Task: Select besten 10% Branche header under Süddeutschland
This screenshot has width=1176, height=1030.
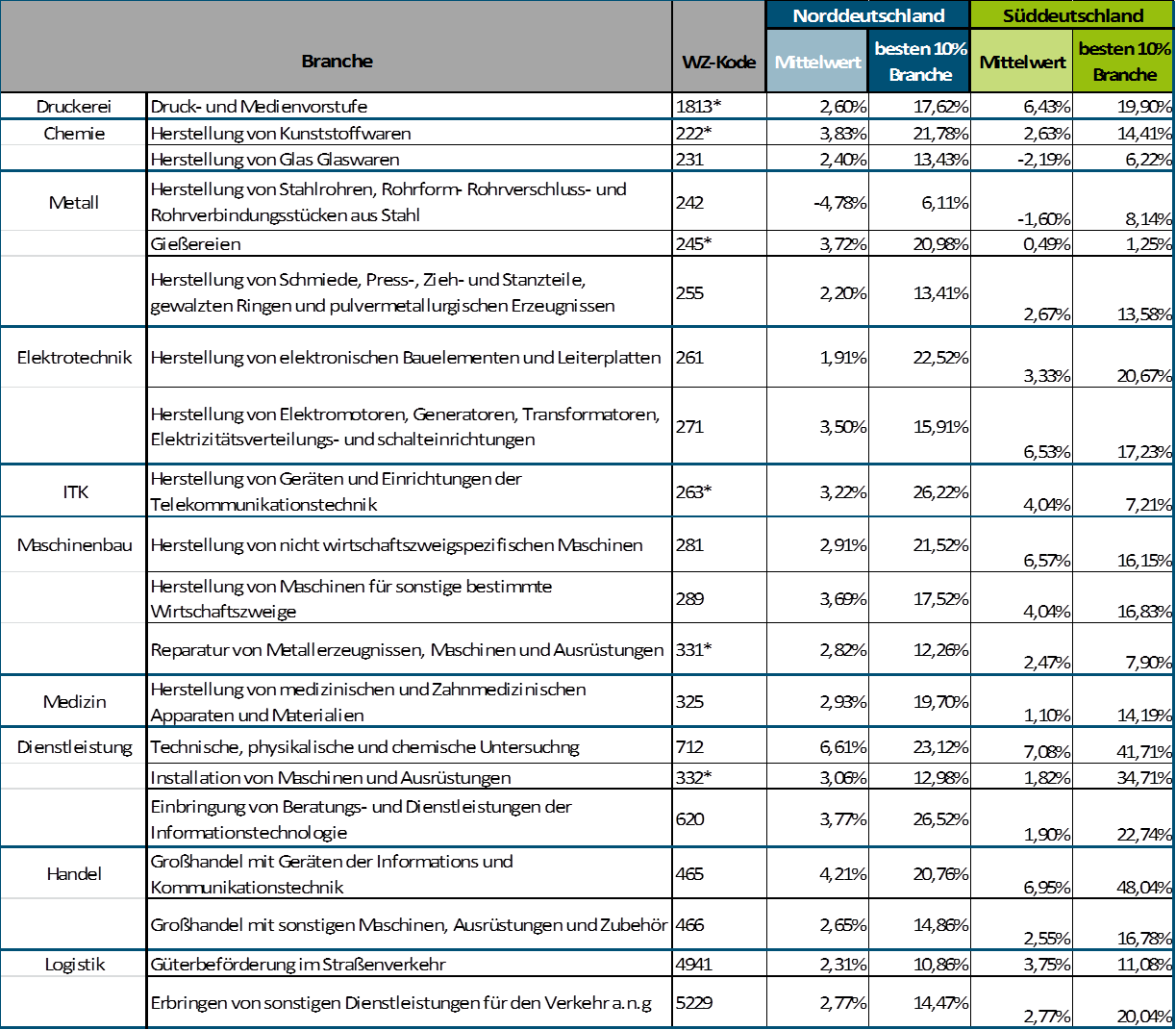Action: [x=1123, y=62]
